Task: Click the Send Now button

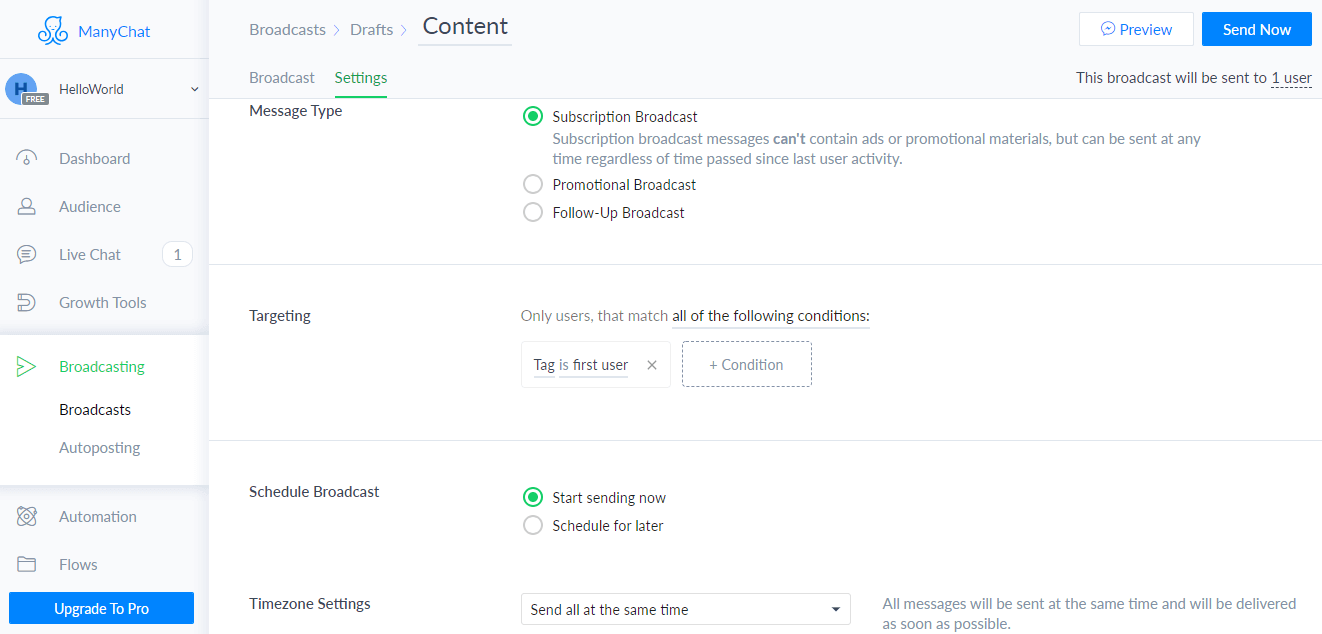Action: tap(1257, 29)
